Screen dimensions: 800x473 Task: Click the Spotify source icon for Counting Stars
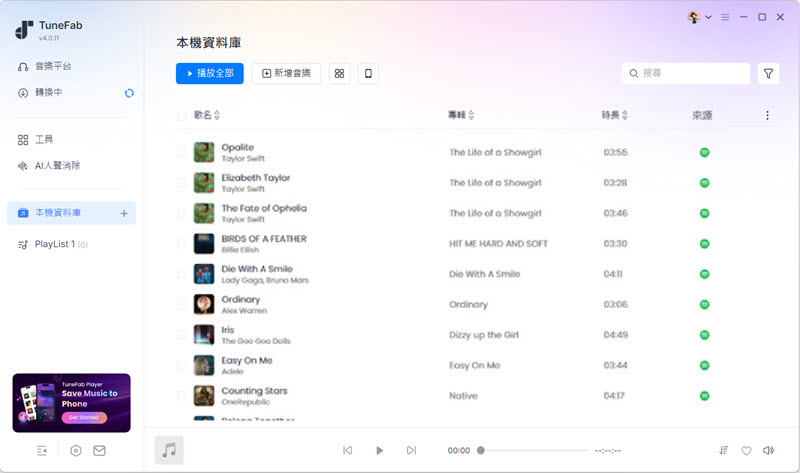pos(705,395)
